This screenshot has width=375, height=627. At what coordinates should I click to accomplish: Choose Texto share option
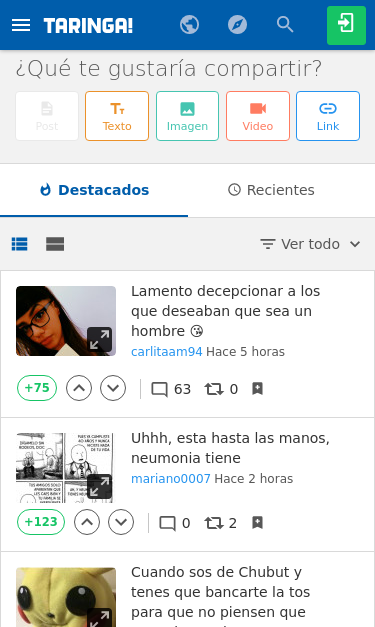(x=117, y=116)
